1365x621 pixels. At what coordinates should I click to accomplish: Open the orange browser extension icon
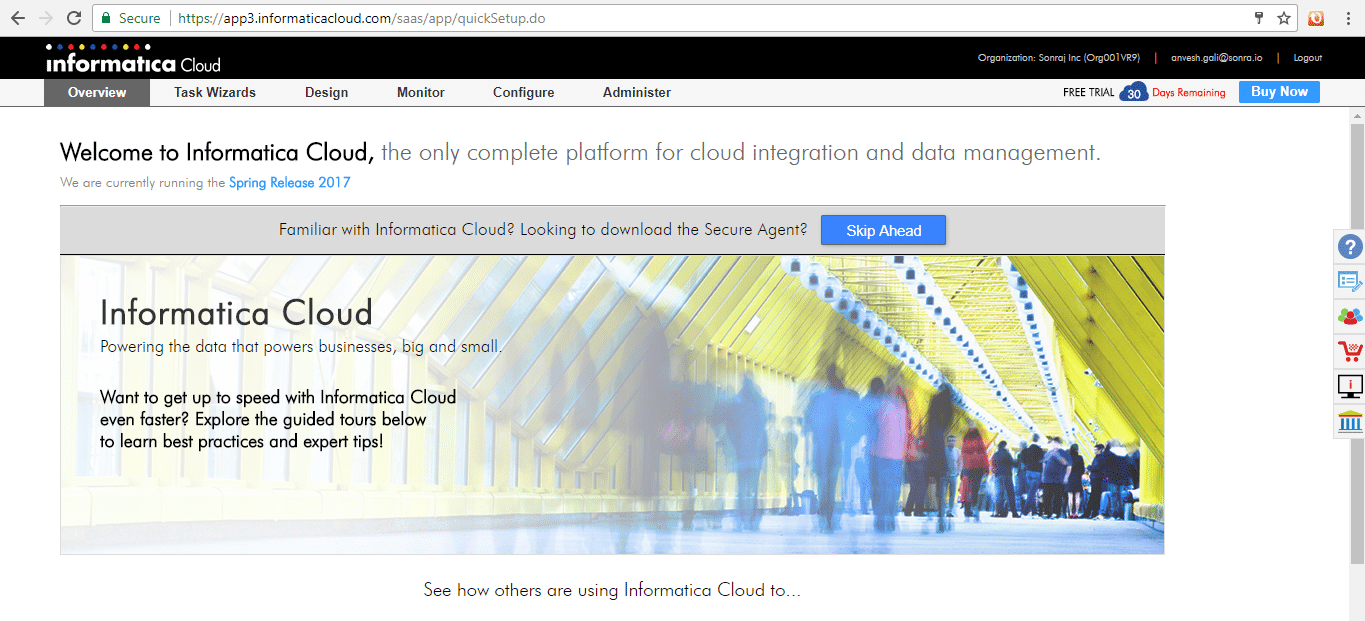click(1316, 18)
